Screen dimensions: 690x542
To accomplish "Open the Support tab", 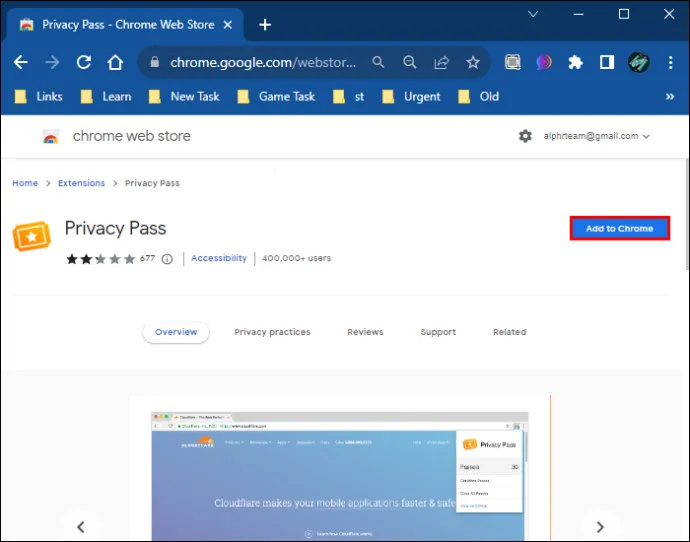I will click(x=438, y=332).
